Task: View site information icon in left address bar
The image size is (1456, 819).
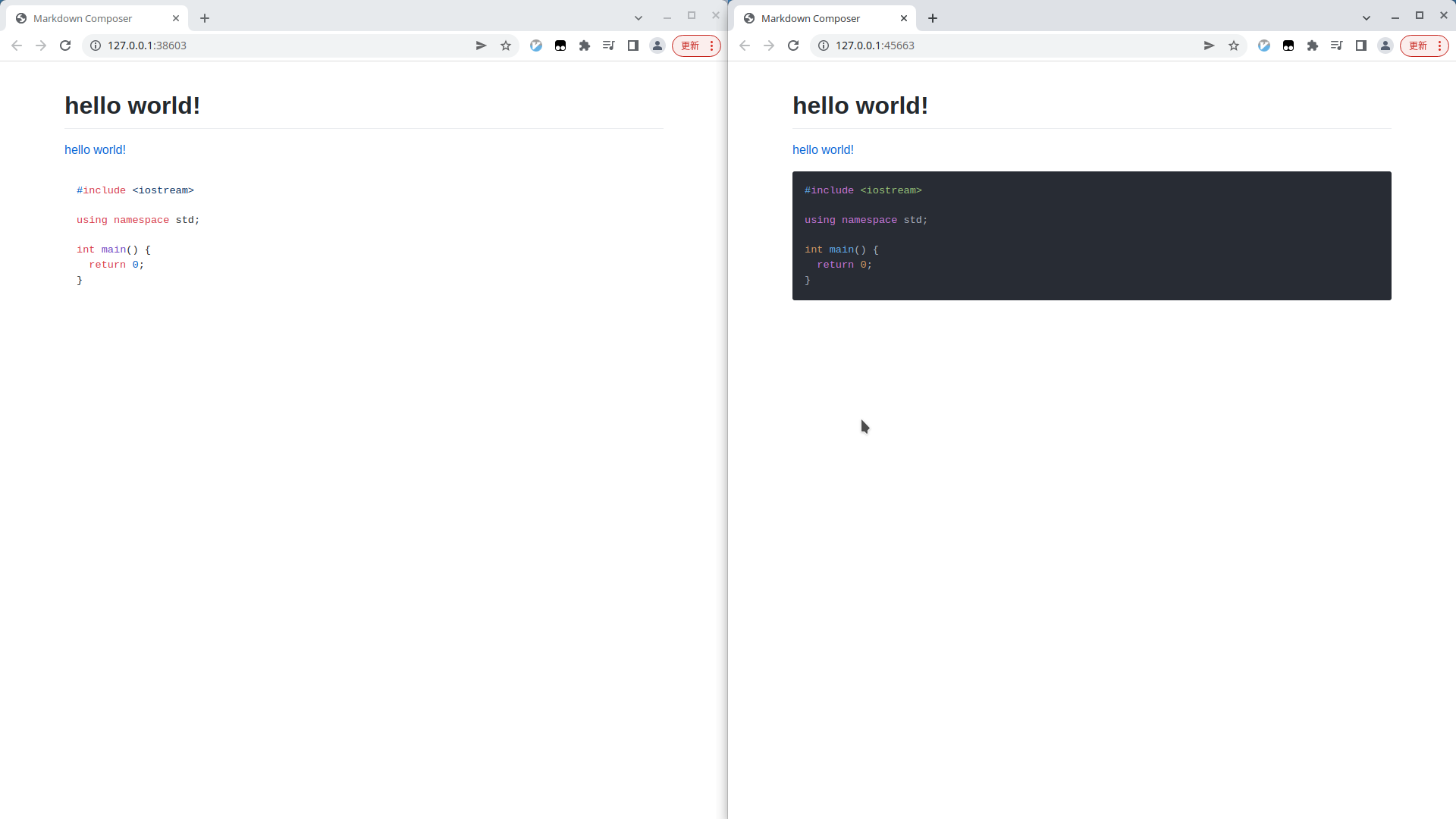Action: [96, 45]
